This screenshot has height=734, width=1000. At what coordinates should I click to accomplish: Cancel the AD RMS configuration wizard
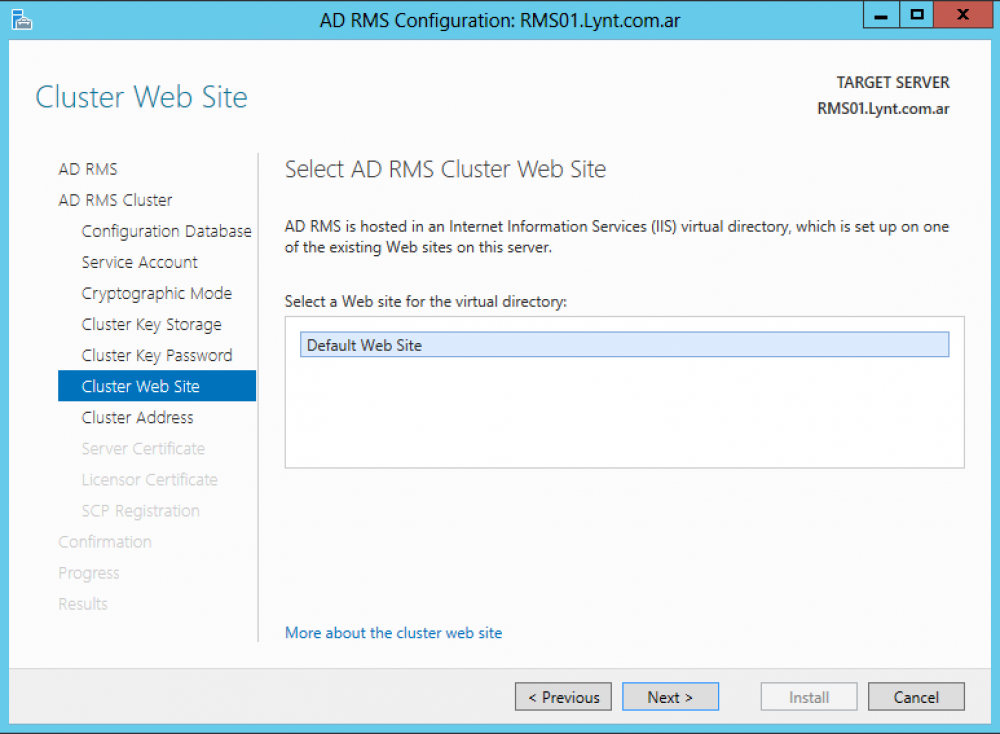tap(916, 697)
